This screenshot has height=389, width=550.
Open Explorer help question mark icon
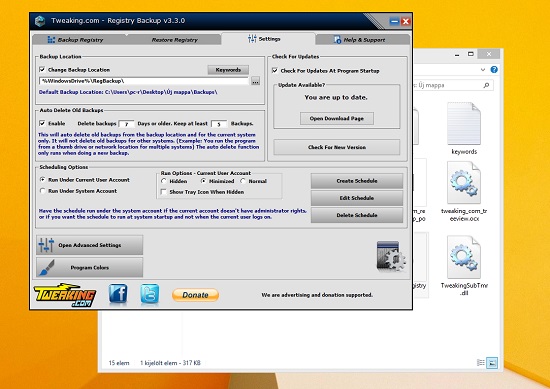[x=494, y=69]
